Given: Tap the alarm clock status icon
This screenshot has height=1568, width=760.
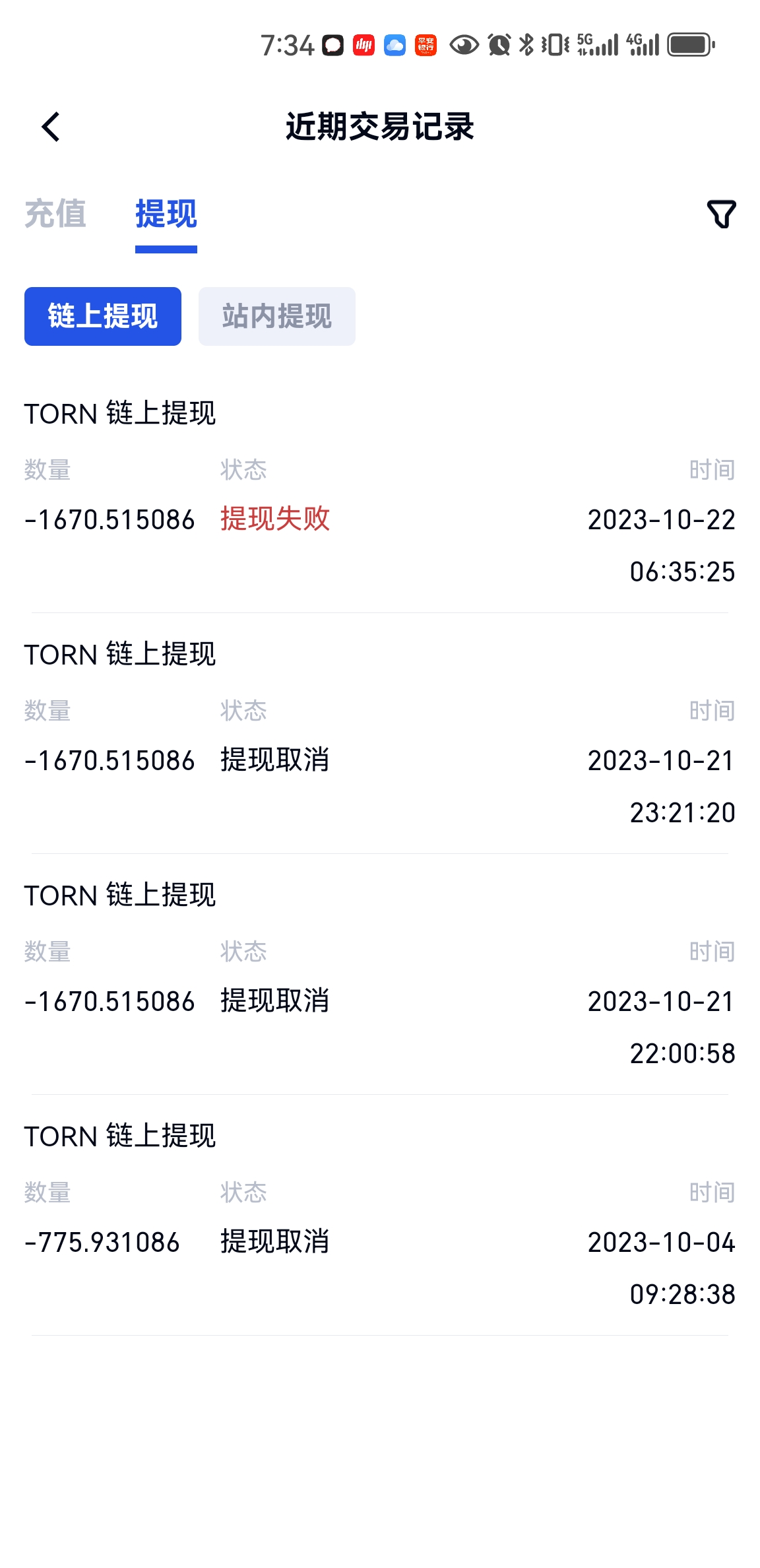Looking at the screenshot, I should pyautogui.click(x=499, y=45).
